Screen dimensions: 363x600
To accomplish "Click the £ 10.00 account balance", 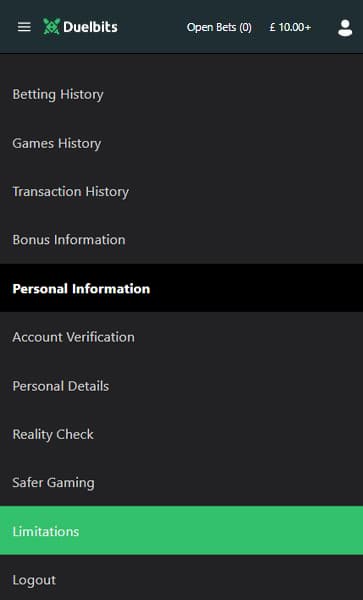I will (287, 27).
